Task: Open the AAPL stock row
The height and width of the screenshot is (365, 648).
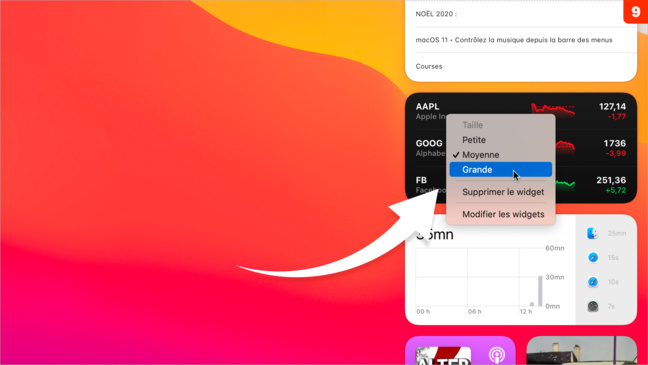Action: [x=521, y=111]
